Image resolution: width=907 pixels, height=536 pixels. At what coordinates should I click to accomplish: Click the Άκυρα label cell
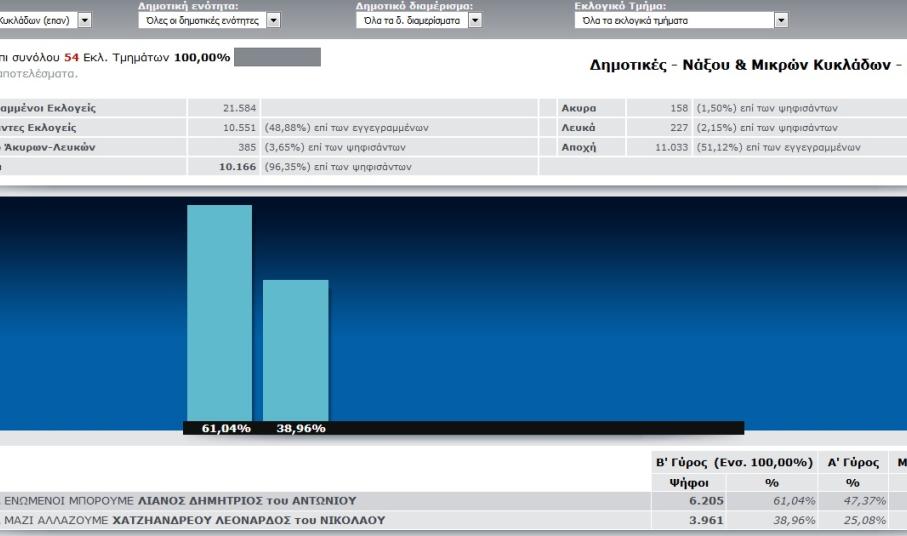pos(579,108)
